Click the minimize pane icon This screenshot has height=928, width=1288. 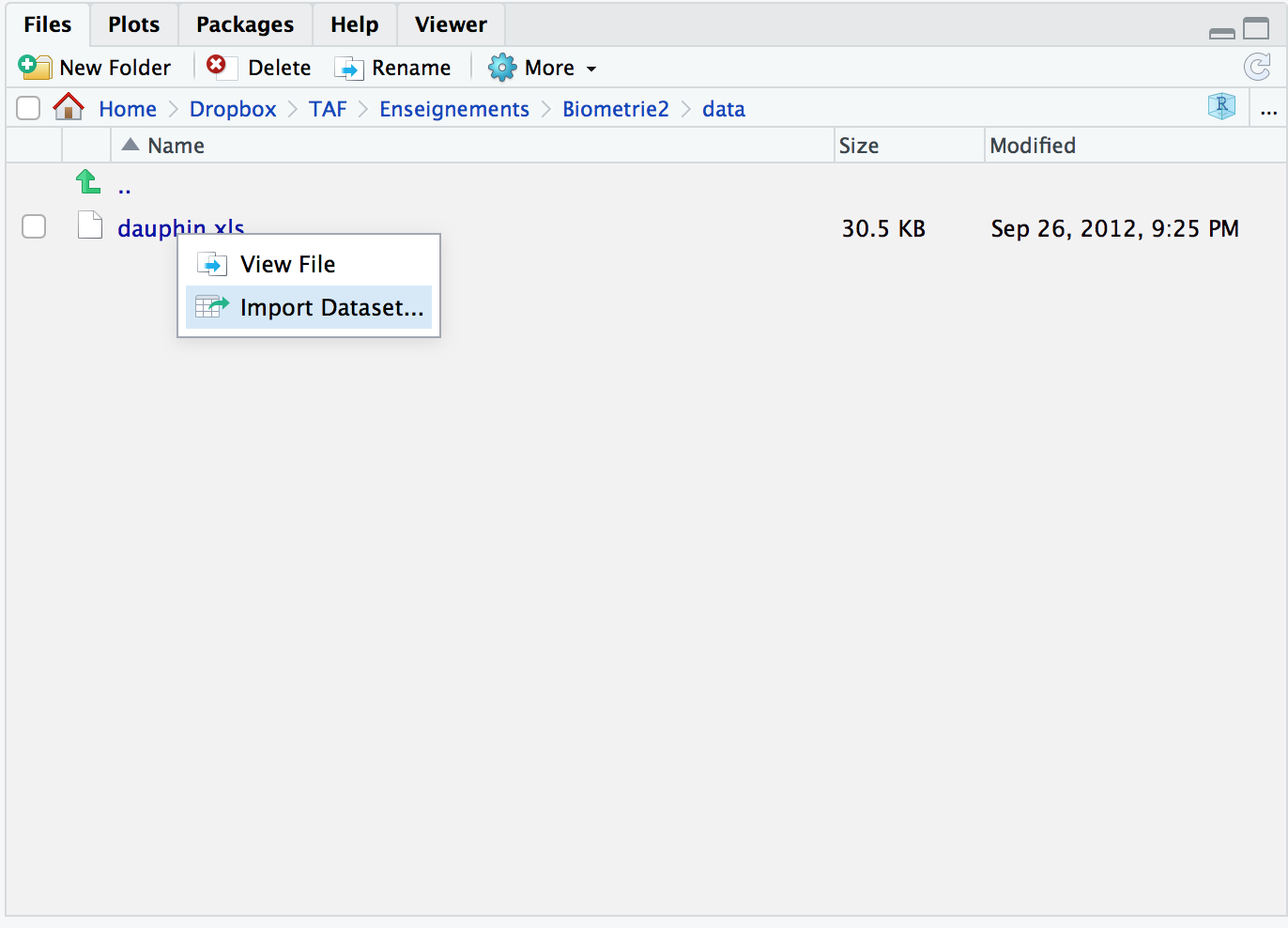click(x=1222, y=34)
